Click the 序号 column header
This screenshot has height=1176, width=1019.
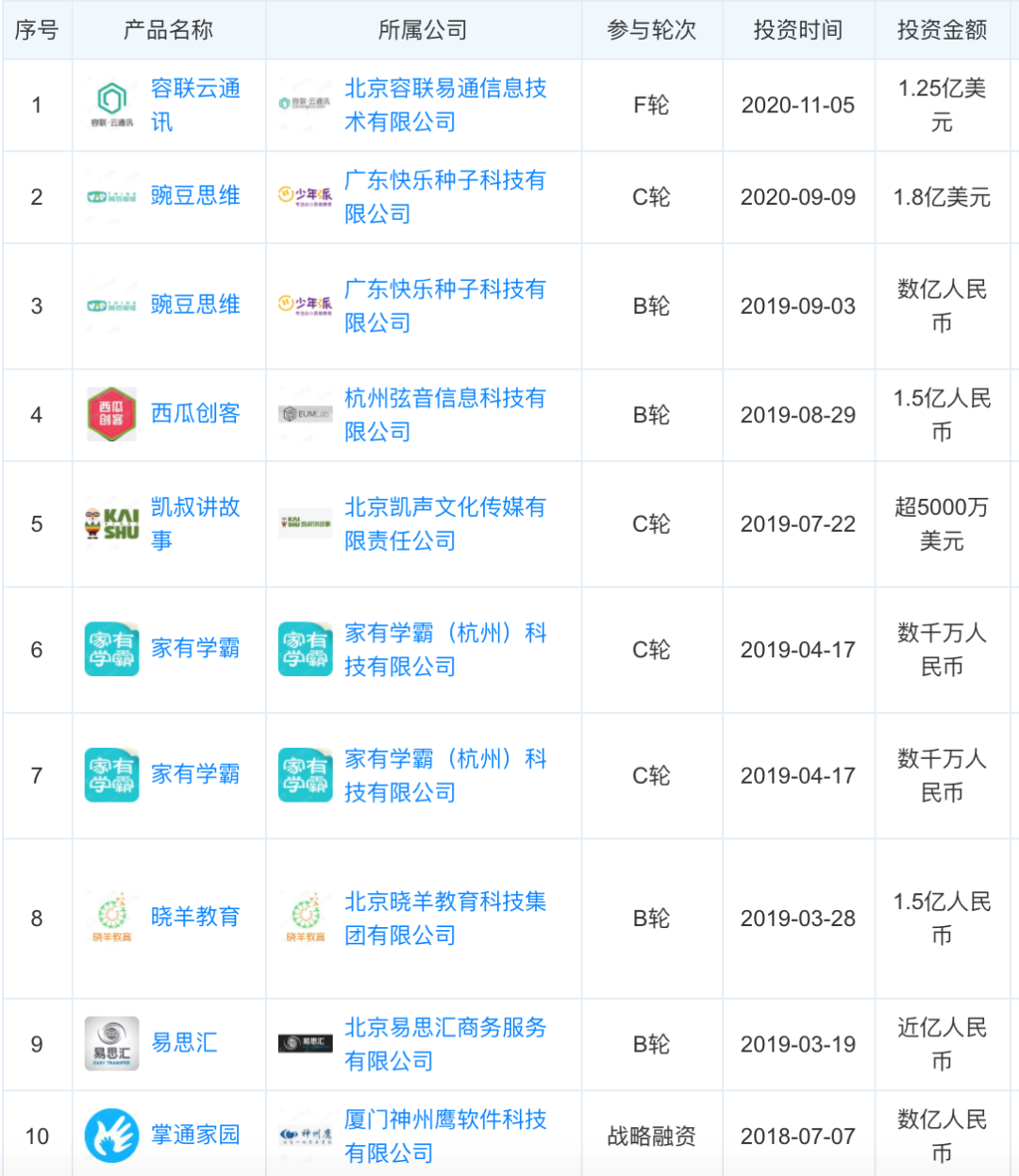pyautogui.click(x=37, y=30)
